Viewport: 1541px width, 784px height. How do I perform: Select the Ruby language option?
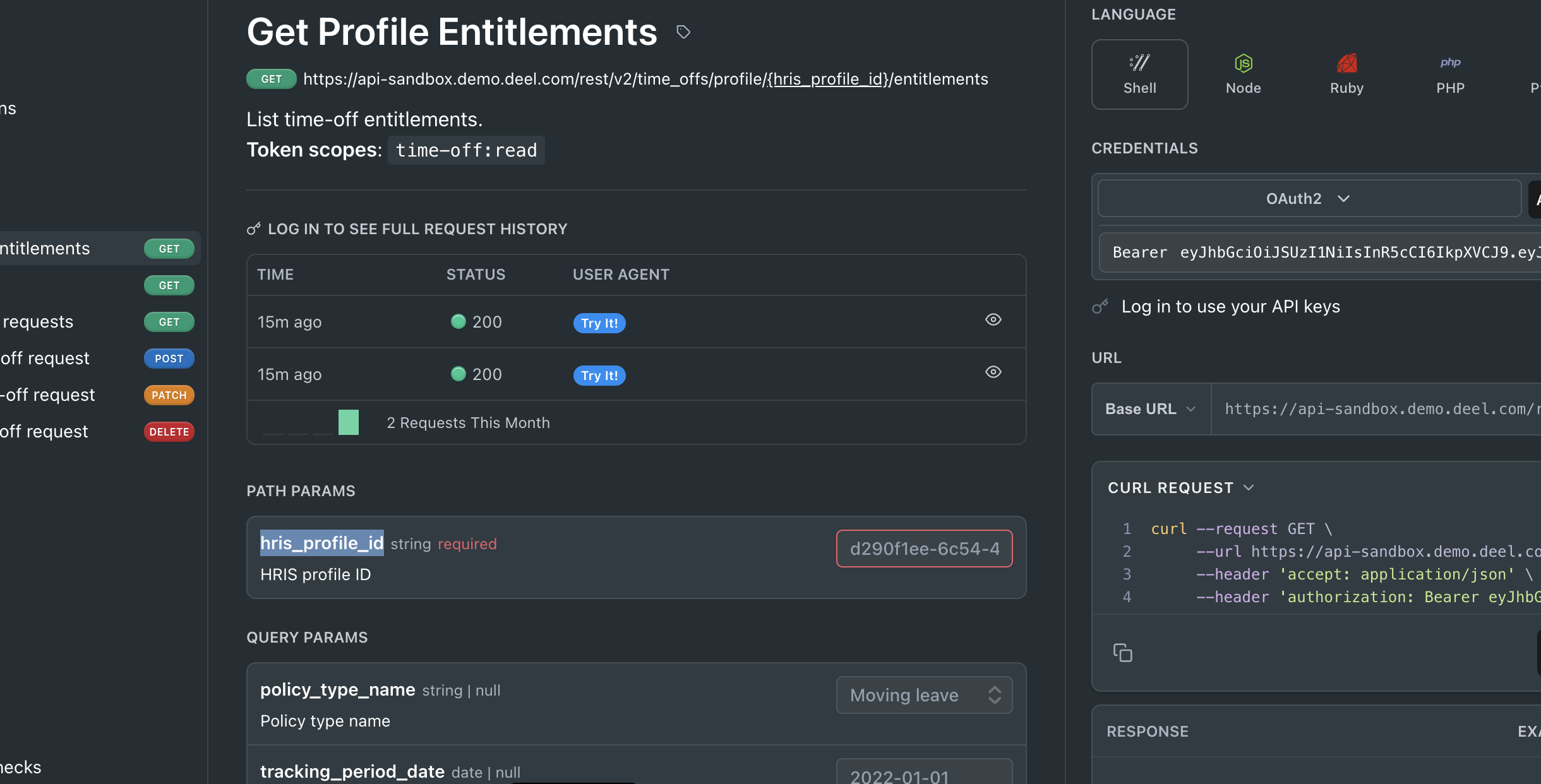click(x=1346, y=74)
